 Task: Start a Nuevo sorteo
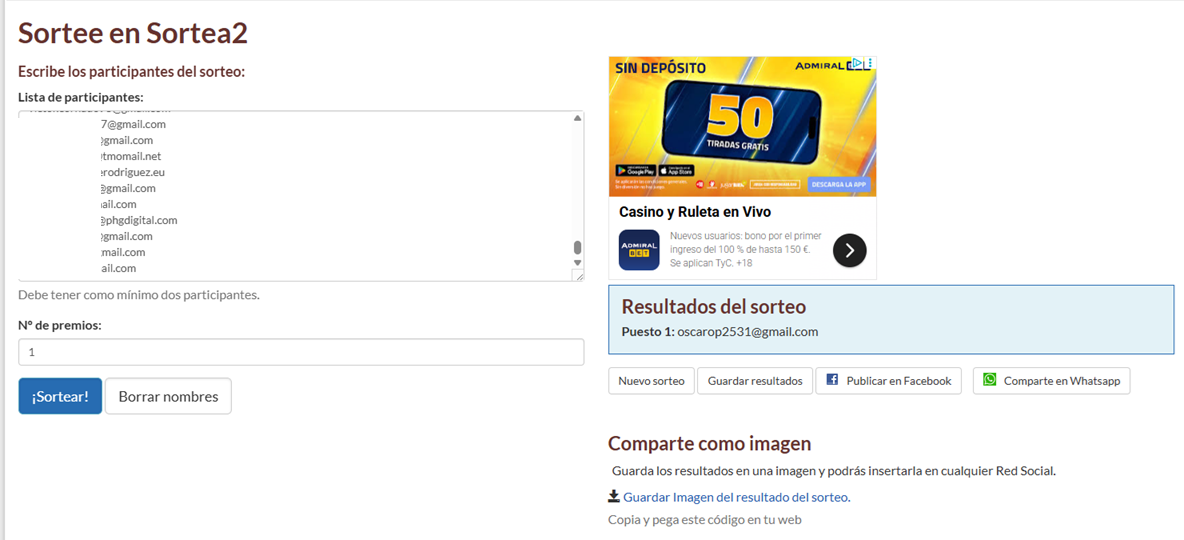pos(651,381)
